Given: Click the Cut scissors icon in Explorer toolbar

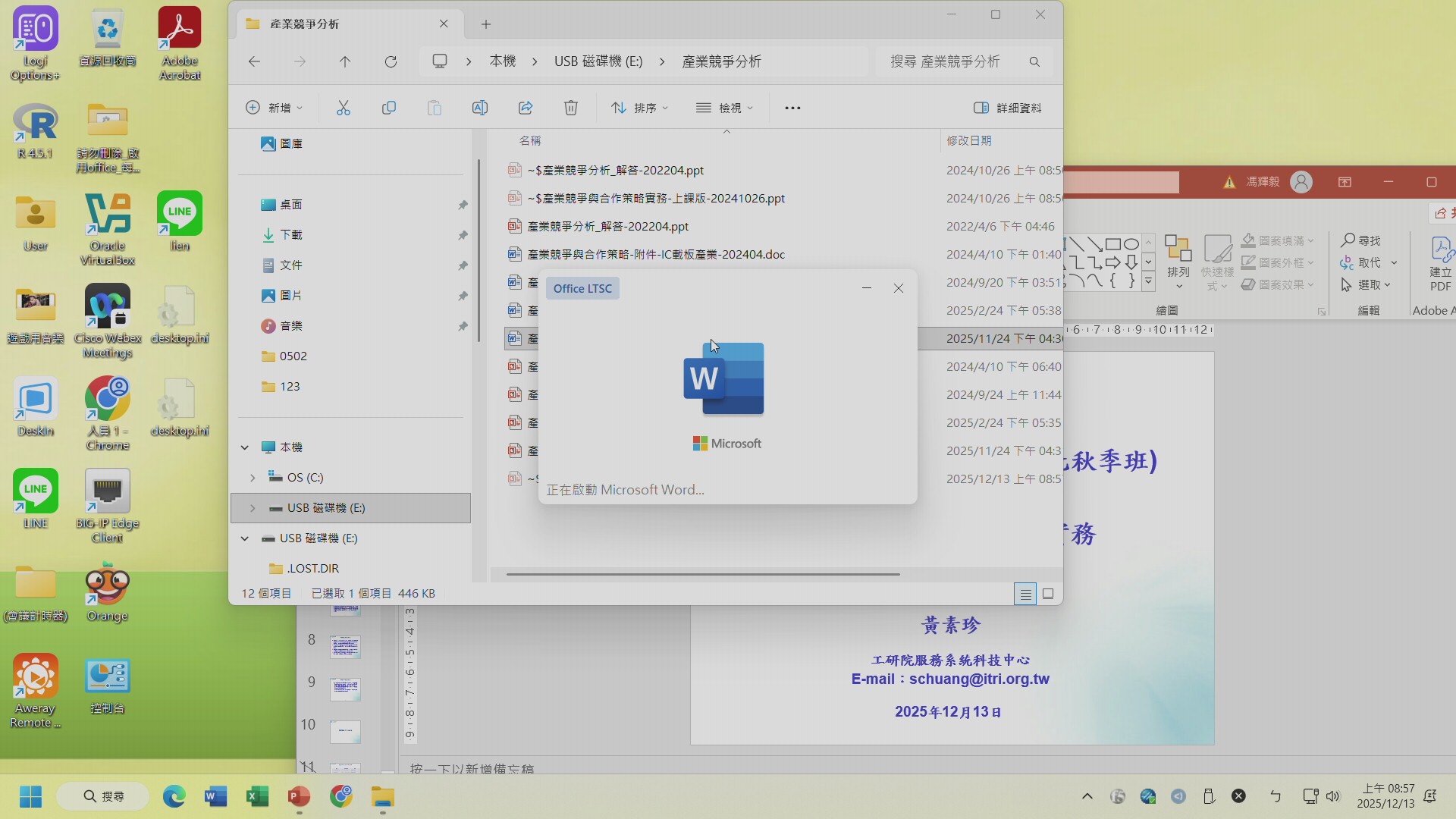Looking at the screenshot, I should tap(344, 108).
